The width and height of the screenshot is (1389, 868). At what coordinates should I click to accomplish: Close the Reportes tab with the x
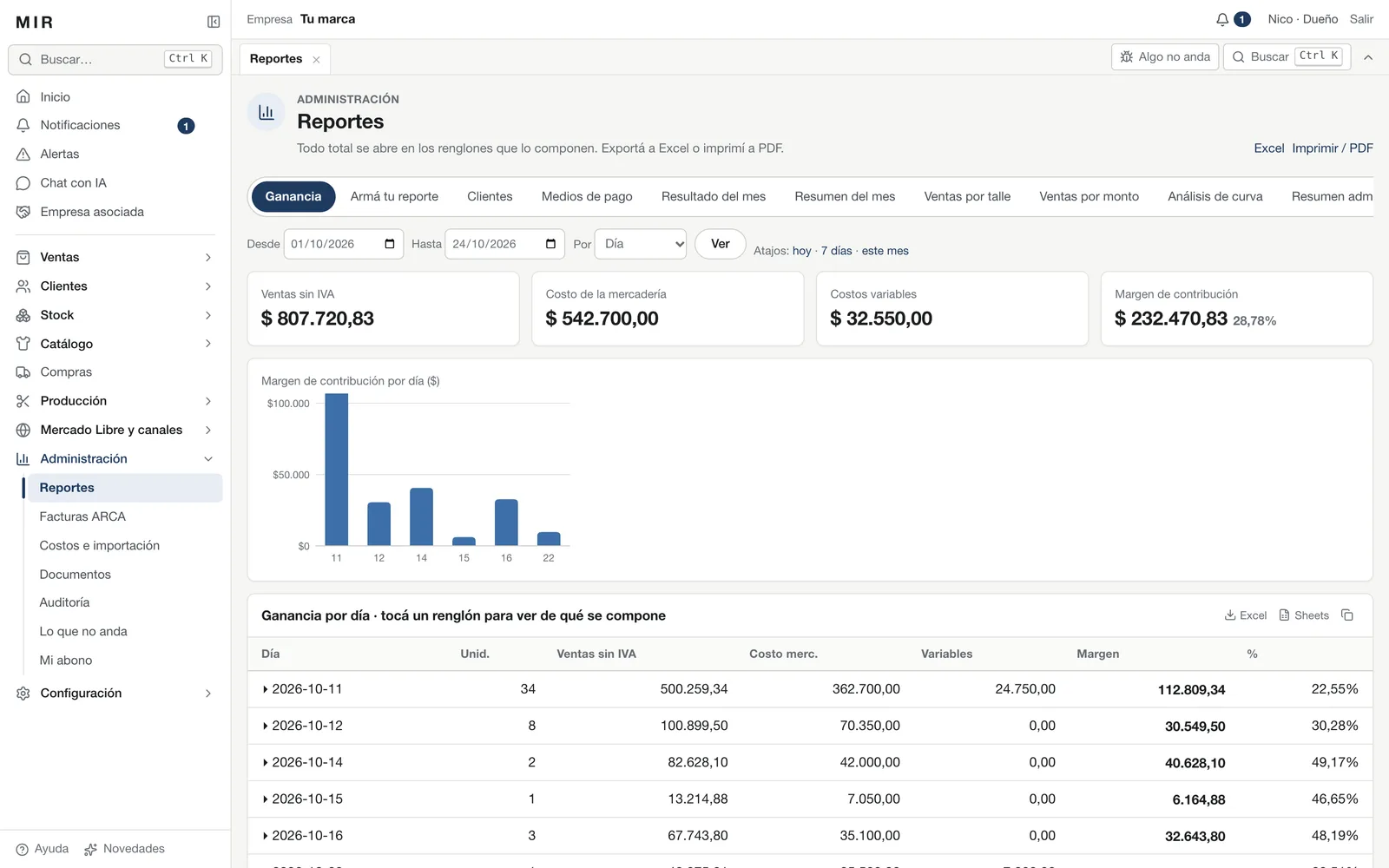pyautogui.click(x=316, y=60)
